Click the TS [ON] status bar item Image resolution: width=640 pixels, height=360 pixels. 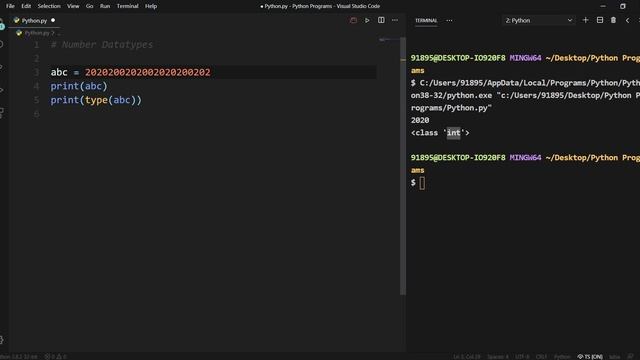[x=590, y=357]
